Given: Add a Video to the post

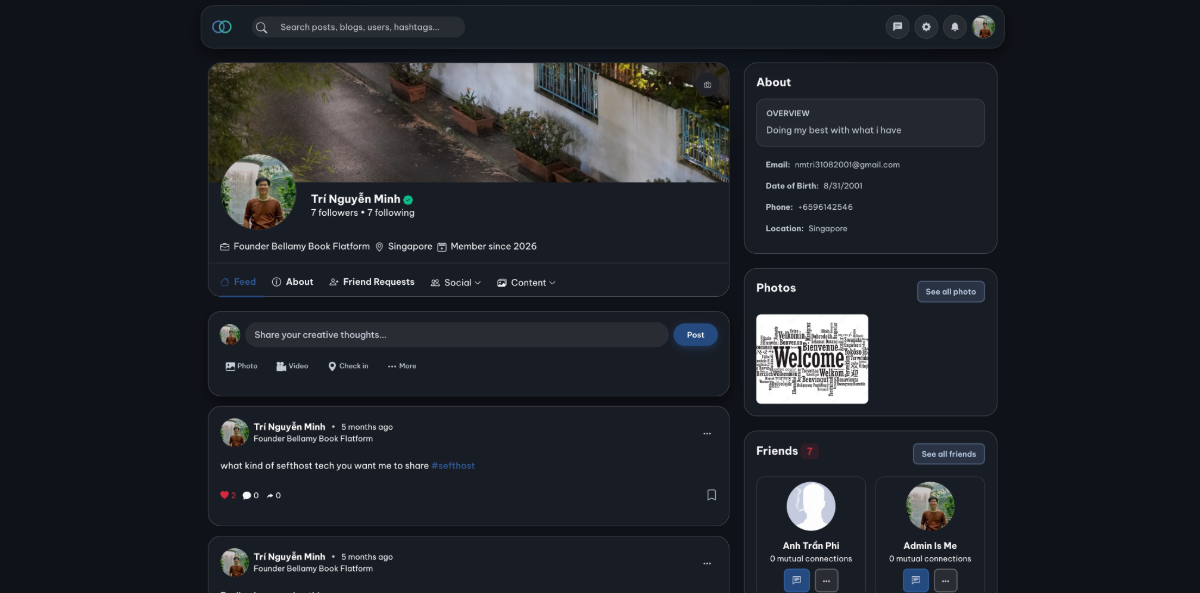Looking at the screenshot, I should tap(292, 366).
